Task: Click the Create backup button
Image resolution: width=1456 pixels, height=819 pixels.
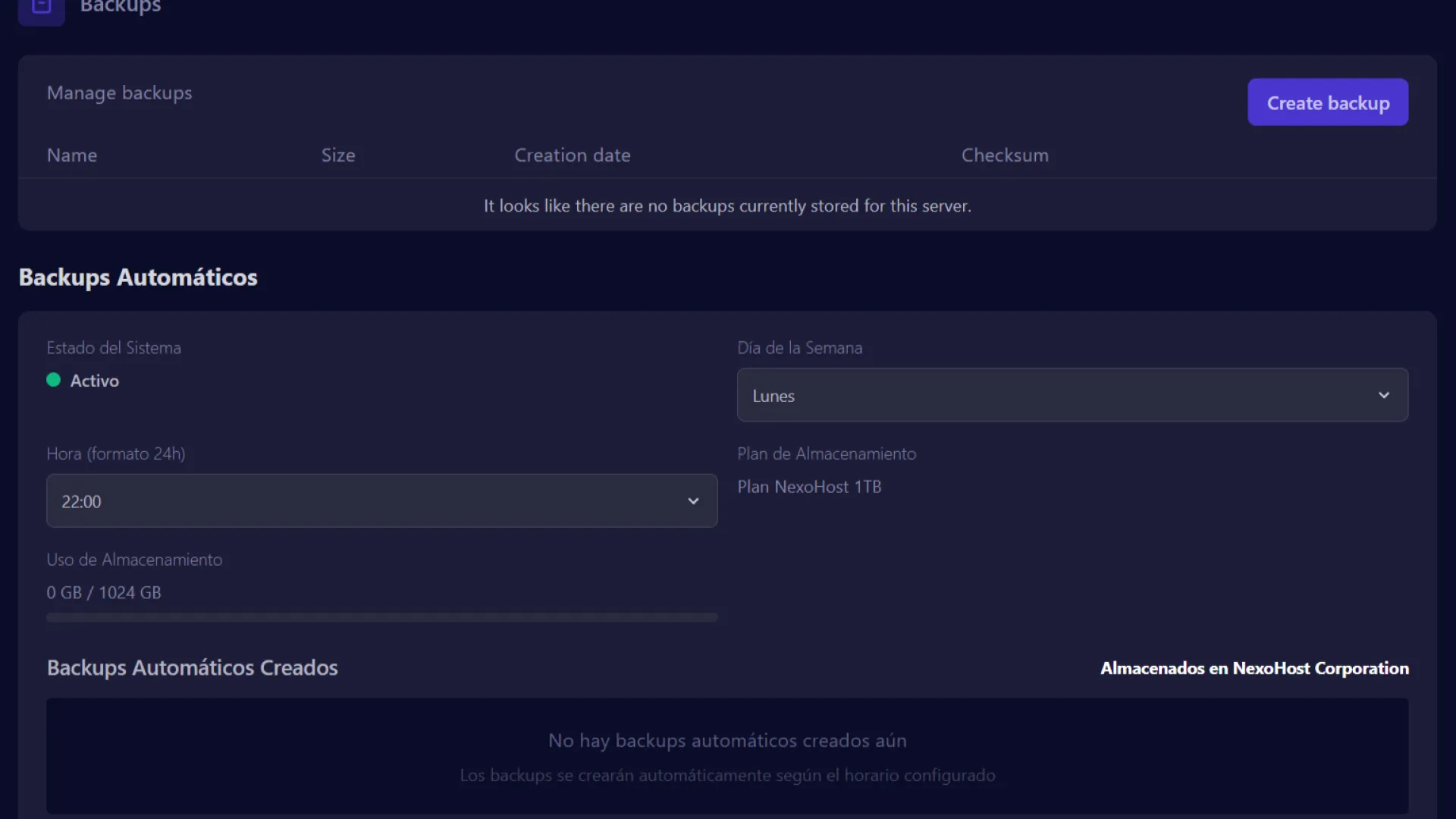Action: click(x=1327, y=102)
